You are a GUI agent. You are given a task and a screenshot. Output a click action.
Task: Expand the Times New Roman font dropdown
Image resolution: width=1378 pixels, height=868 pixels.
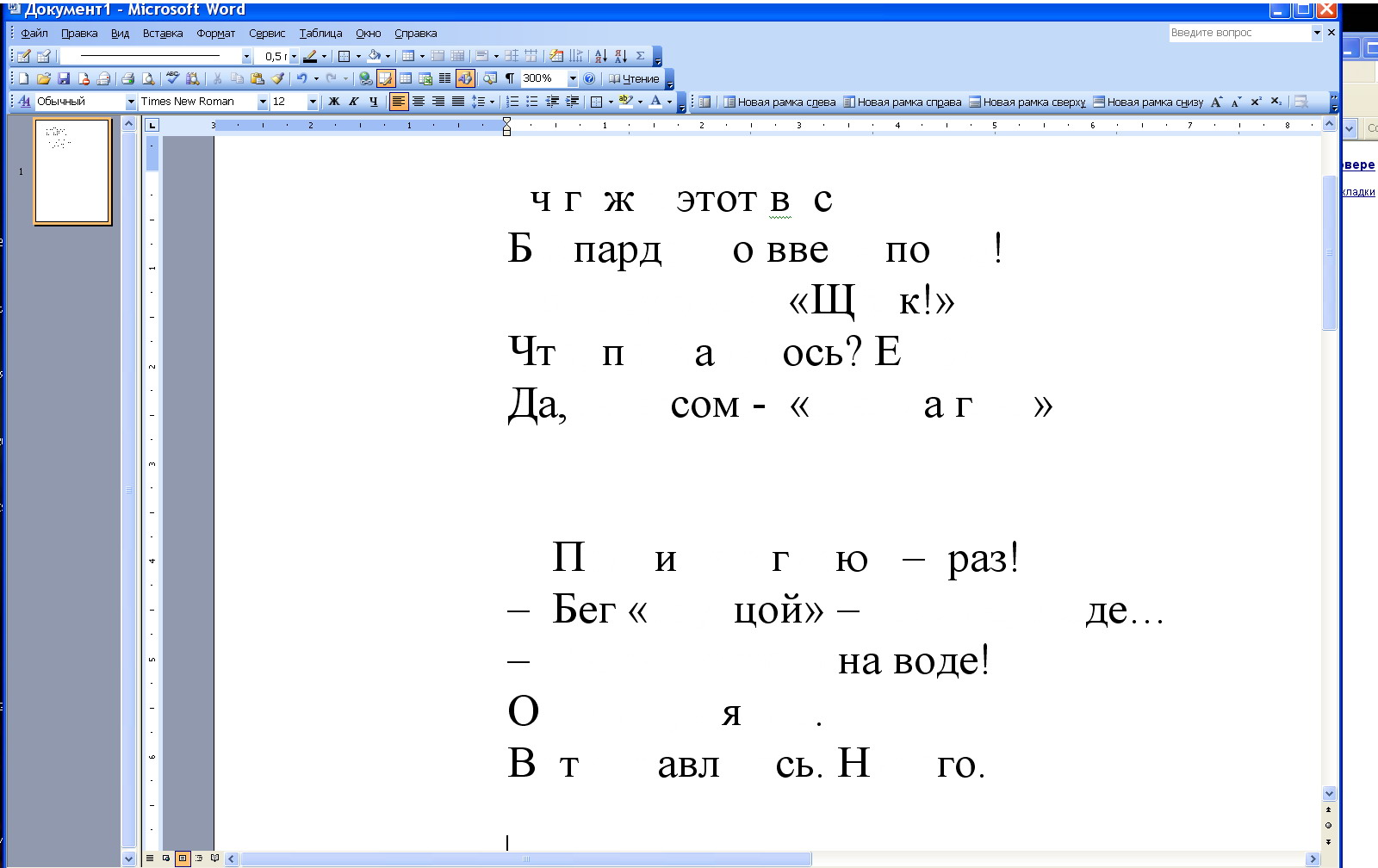[x=262, y=102]
